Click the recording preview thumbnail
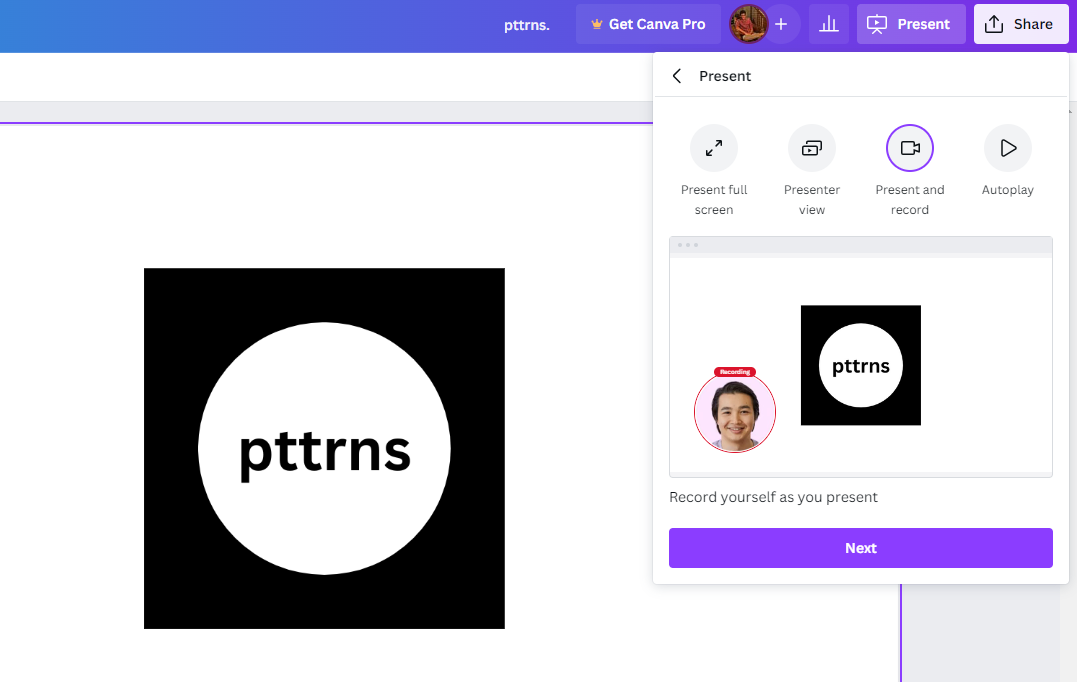 (x=861, y=356)
